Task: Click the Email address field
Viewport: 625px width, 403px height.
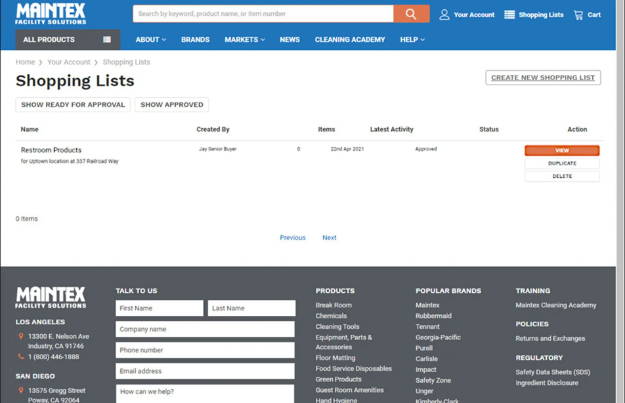Action: pos(205,371)
